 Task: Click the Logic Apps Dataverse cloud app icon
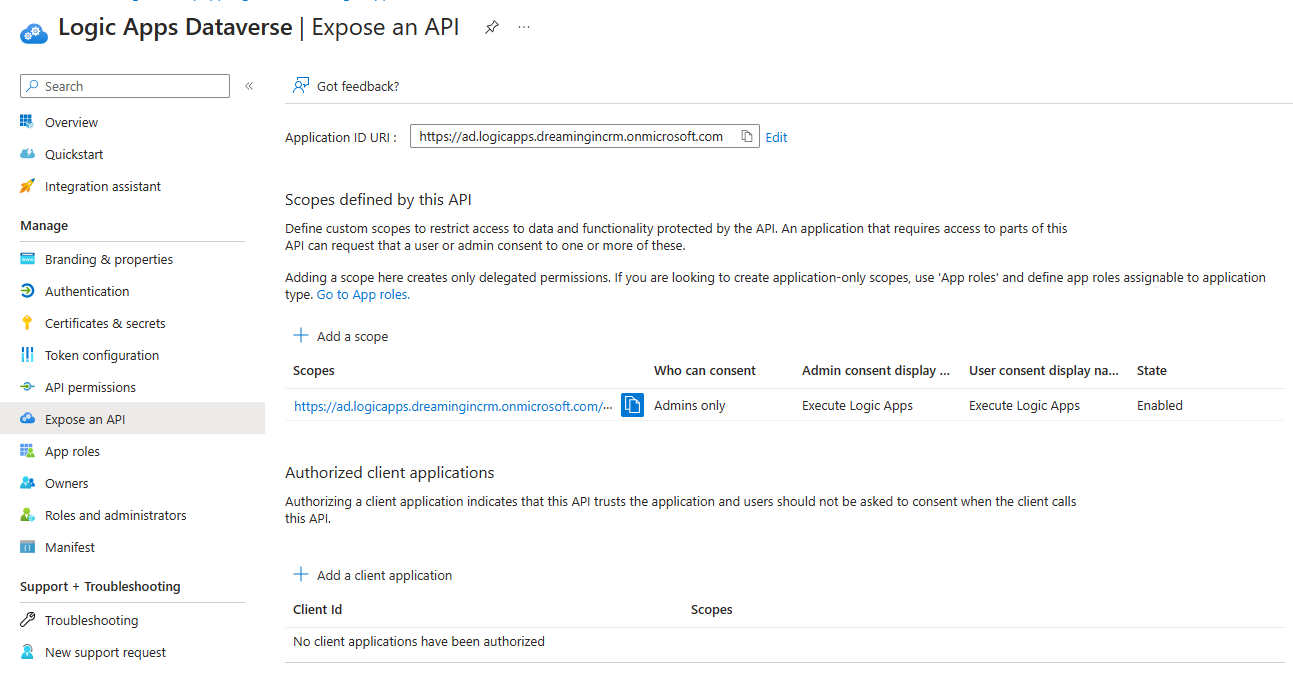[34, 32]
